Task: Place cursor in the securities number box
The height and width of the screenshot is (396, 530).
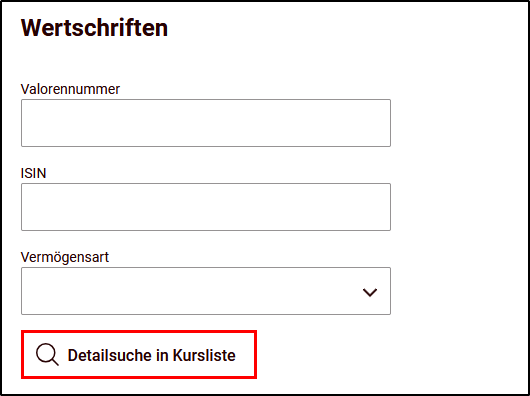Action: pos(206,123)
